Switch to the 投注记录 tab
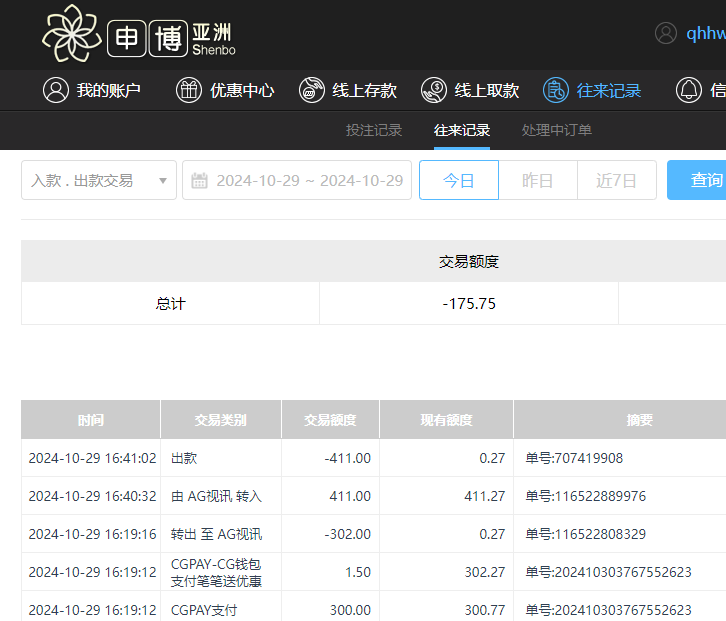726x621 pixels. pos(374,130)
